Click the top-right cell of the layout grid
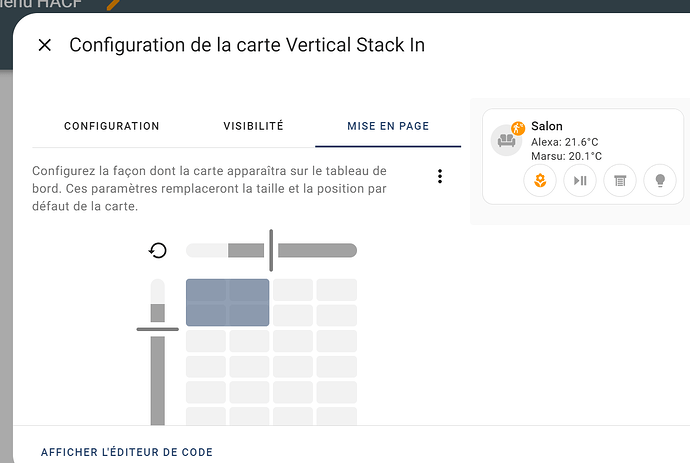This screenshot has height=463, width=690. [x=337, y=290]
